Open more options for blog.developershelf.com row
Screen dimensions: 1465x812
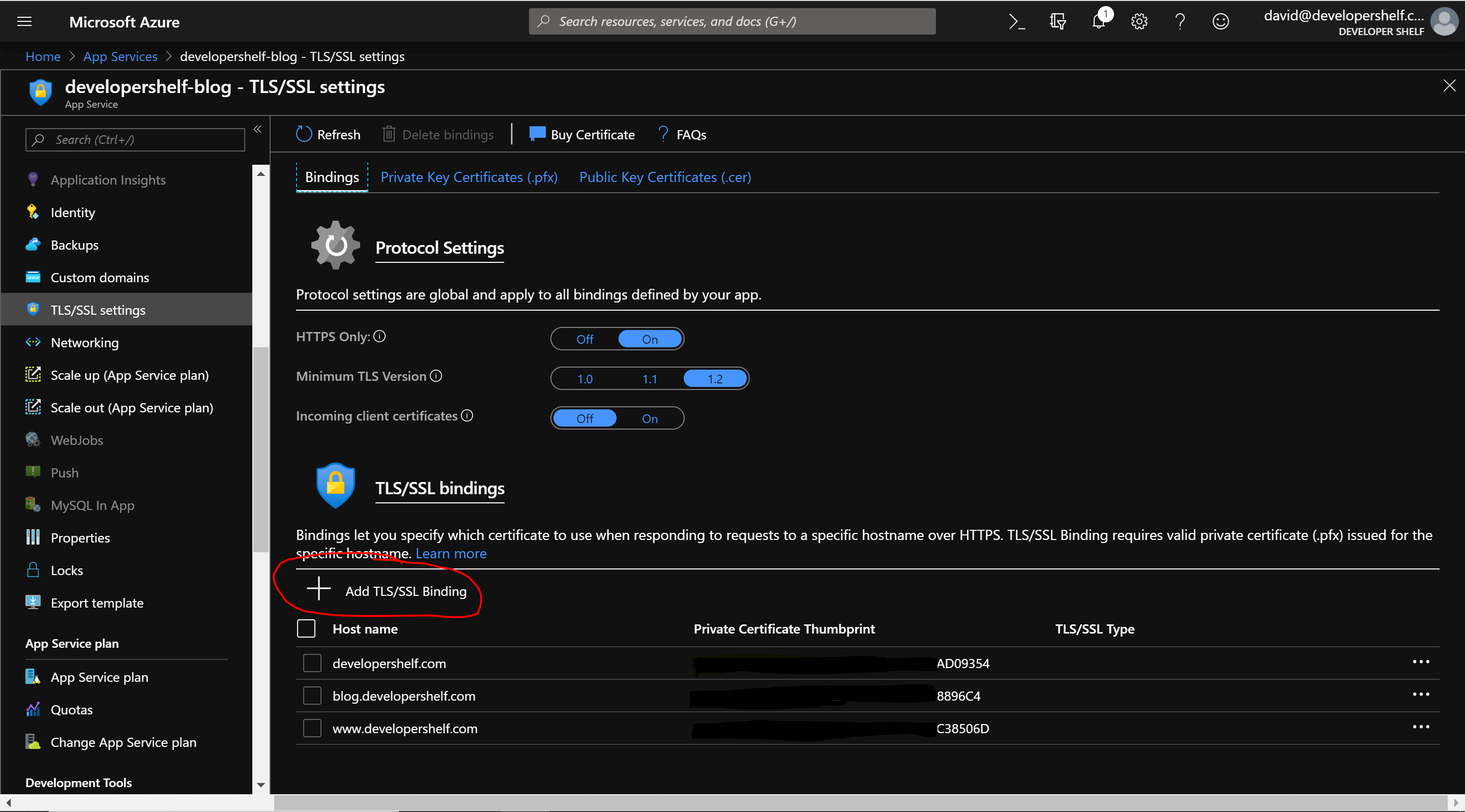coord(1421,695)
